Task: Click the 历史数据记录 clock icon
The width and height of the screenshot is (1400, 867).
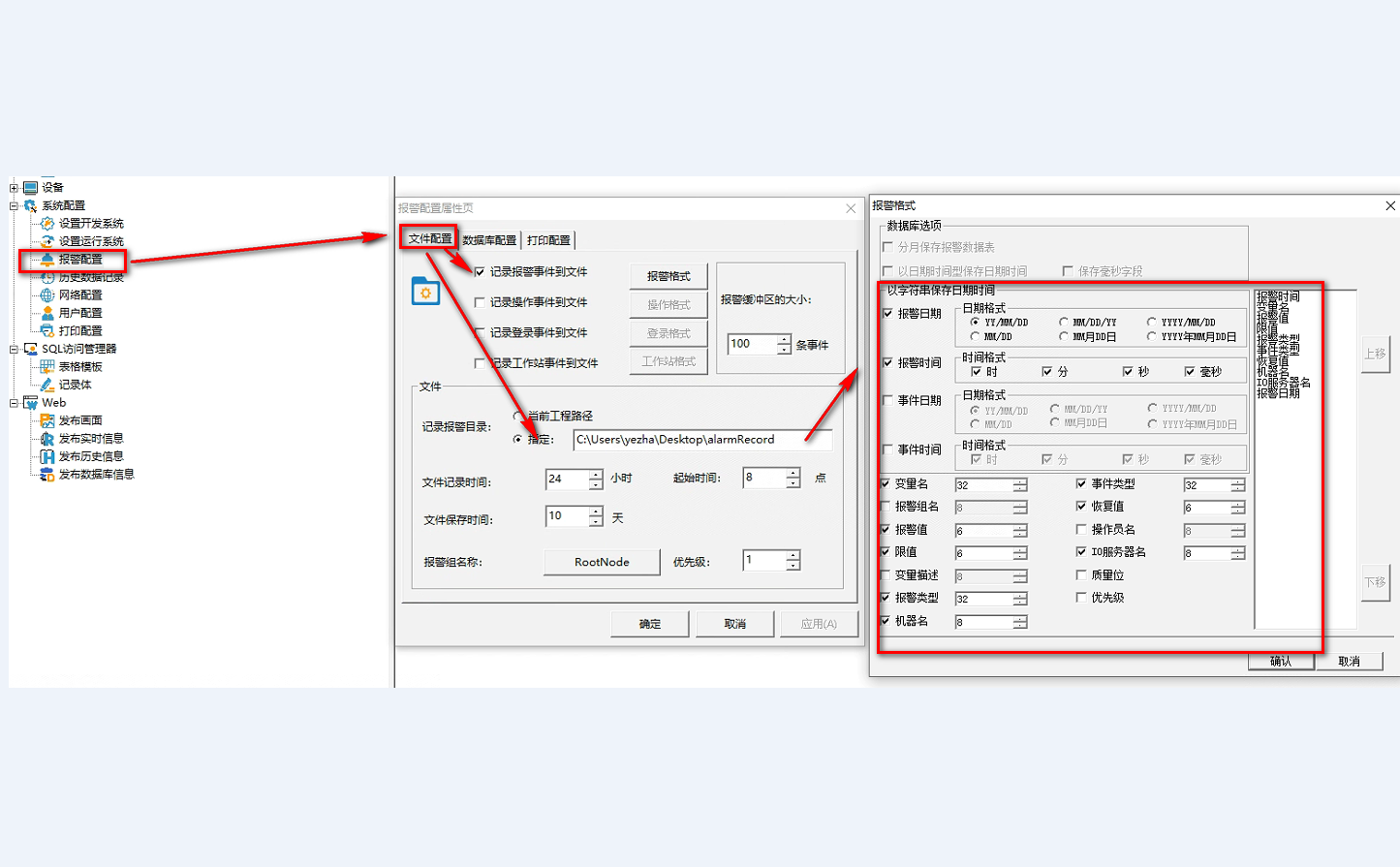Action: click(x=47, y=278)
